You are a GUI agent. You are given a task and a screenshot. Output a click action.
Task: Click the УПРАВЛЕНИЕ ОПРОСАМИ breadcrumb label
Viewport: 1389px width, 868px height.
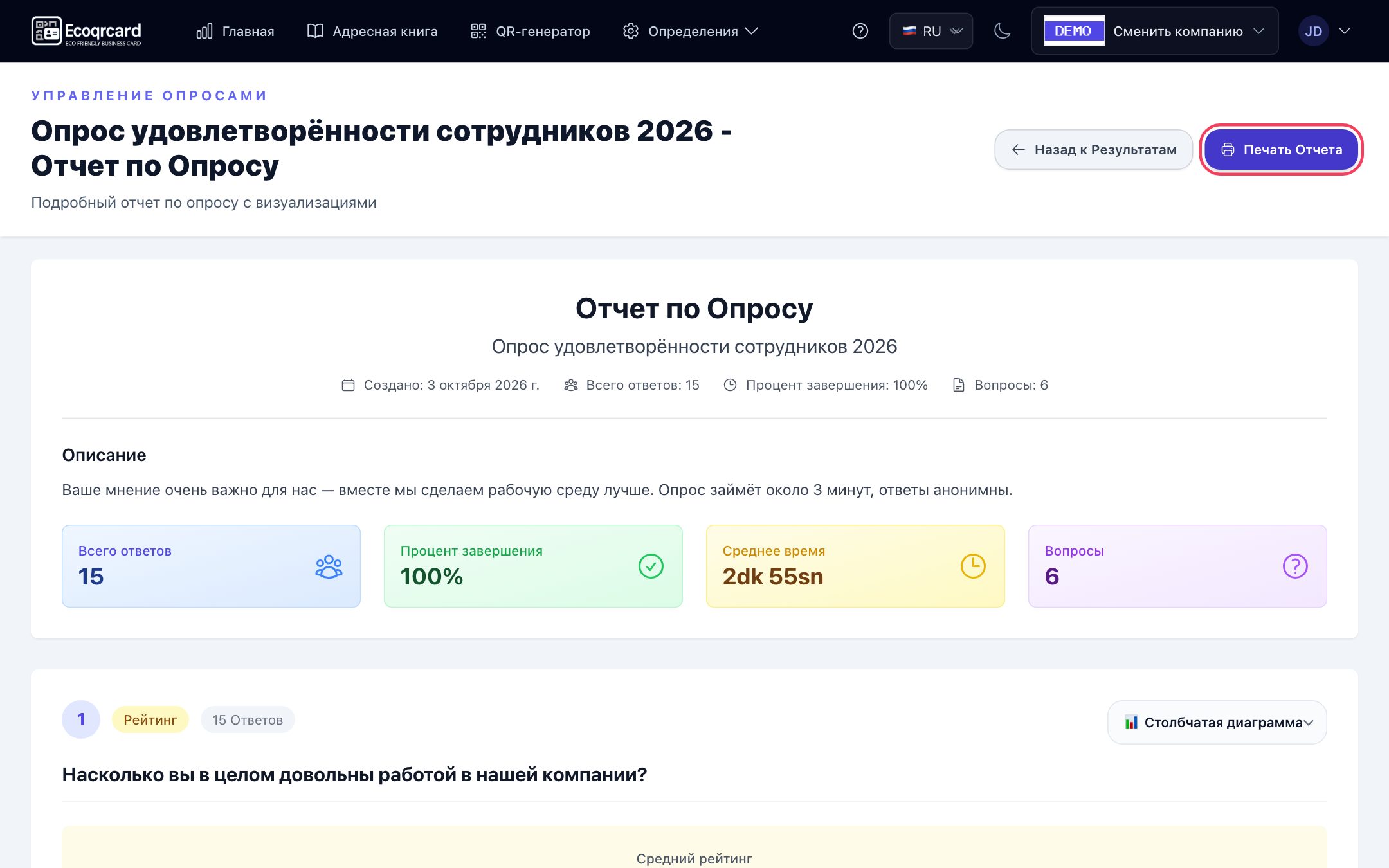point(149,96)
